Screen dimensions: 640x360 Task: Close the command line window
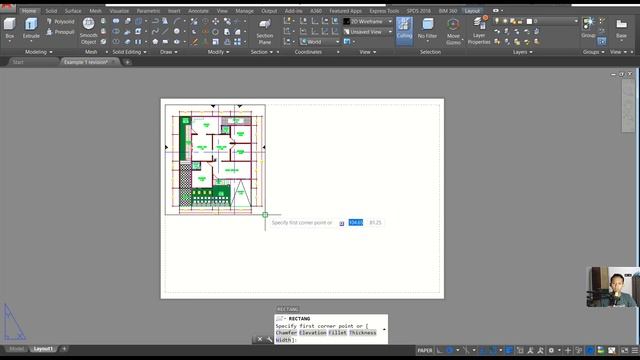click(x=260, y=339)
